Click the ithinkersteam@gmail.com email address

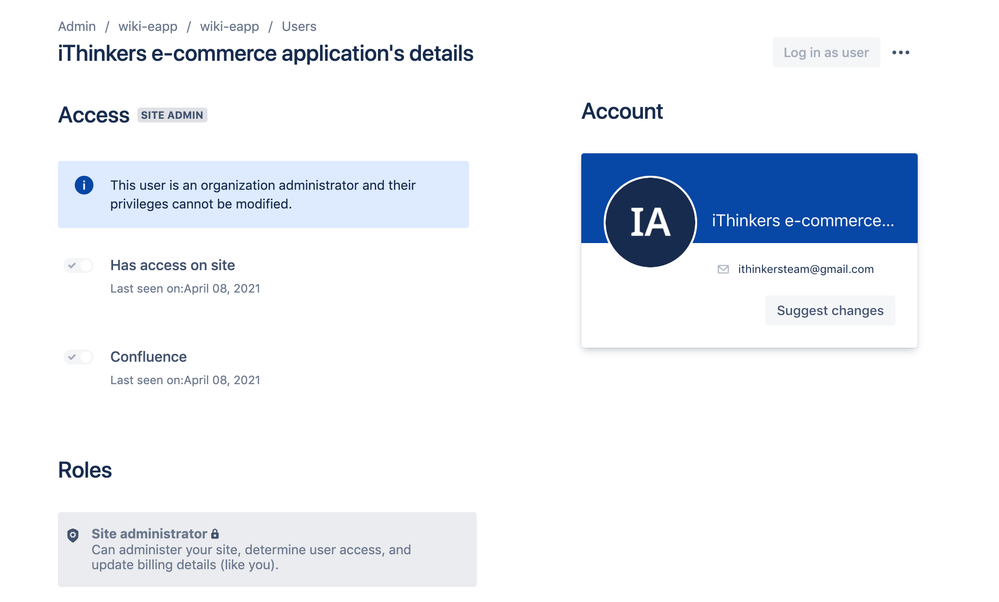tap(806, 269)
